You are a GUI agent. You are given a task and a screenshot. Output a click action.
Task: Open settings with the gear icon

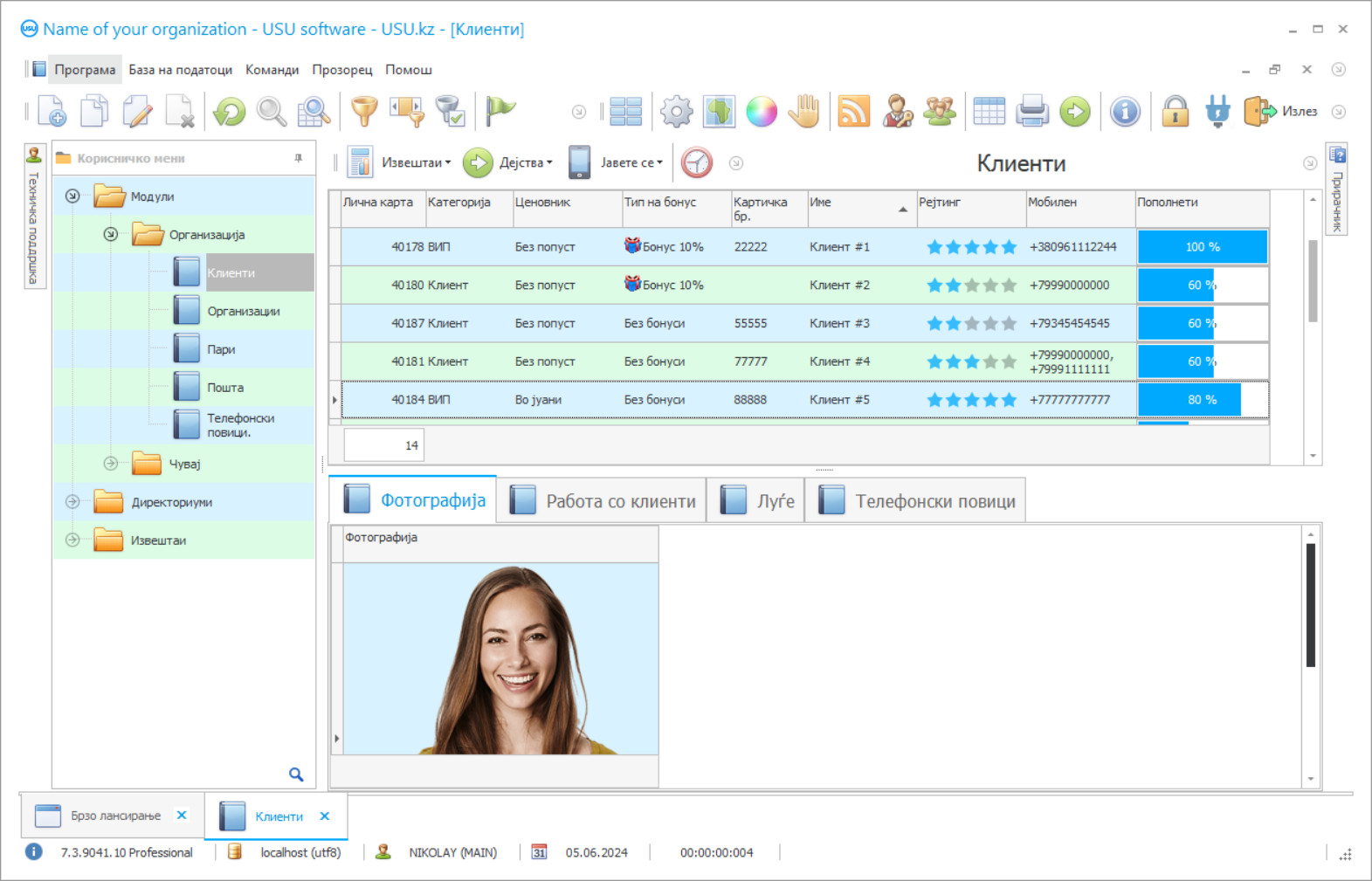click(676, 112)
